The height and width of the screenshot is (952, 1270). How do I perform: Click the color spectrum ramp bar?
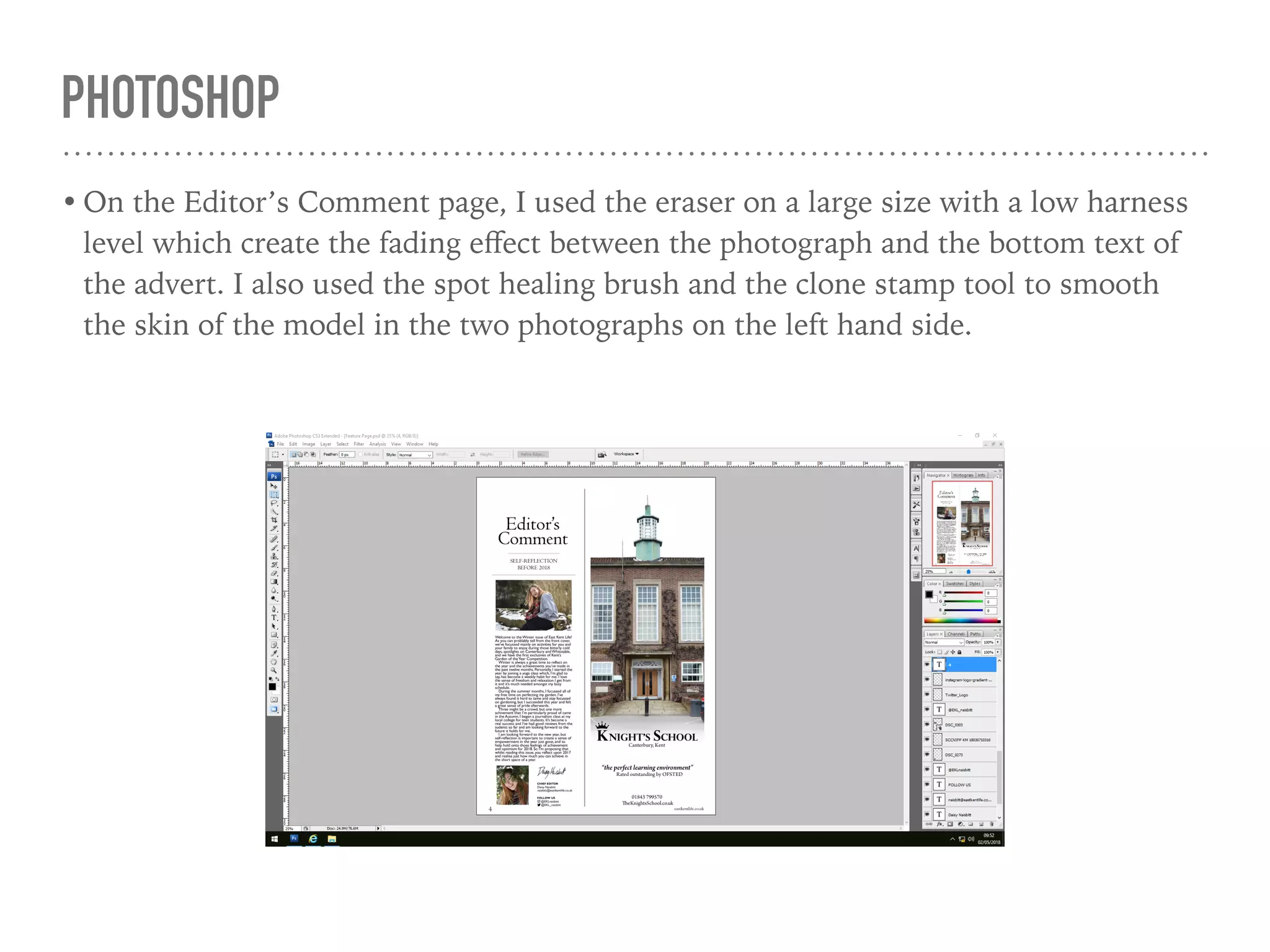pyautogui.click(x=962, y=620)
